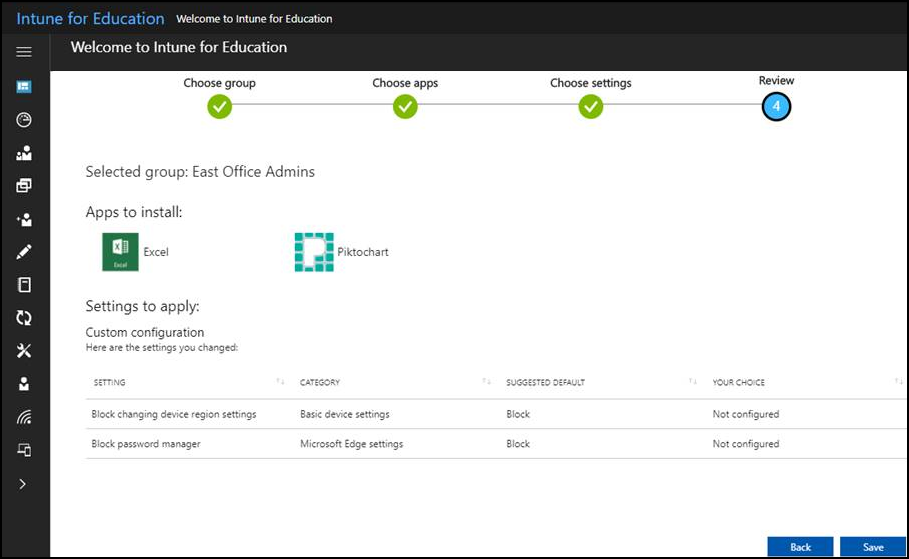This screenshot has height=559, width=909.
Task: Sort table by SETTING column arrows
Action: (280, 382)
